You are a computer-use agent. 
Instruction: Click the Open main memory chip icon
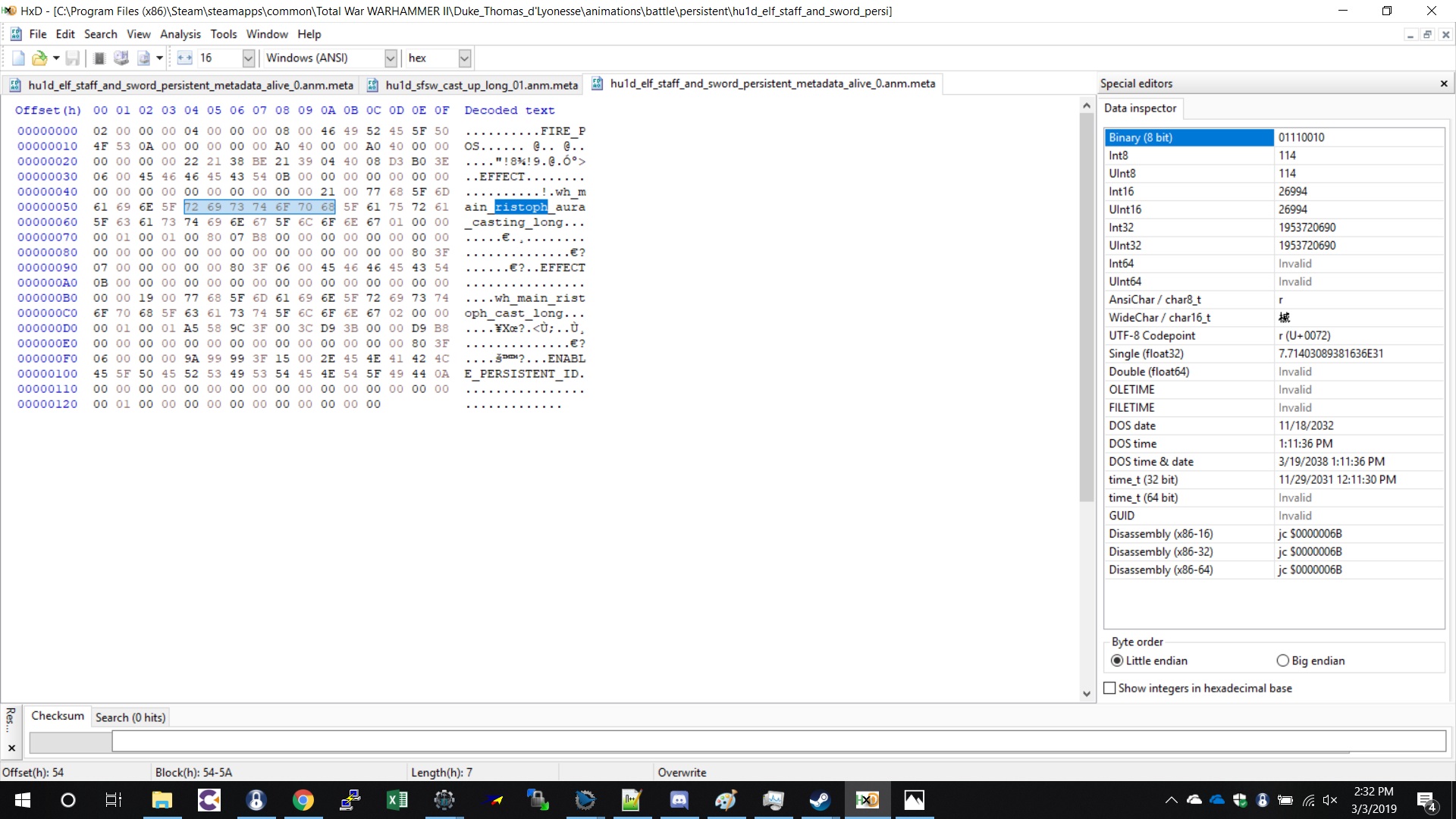pos(99,58)
